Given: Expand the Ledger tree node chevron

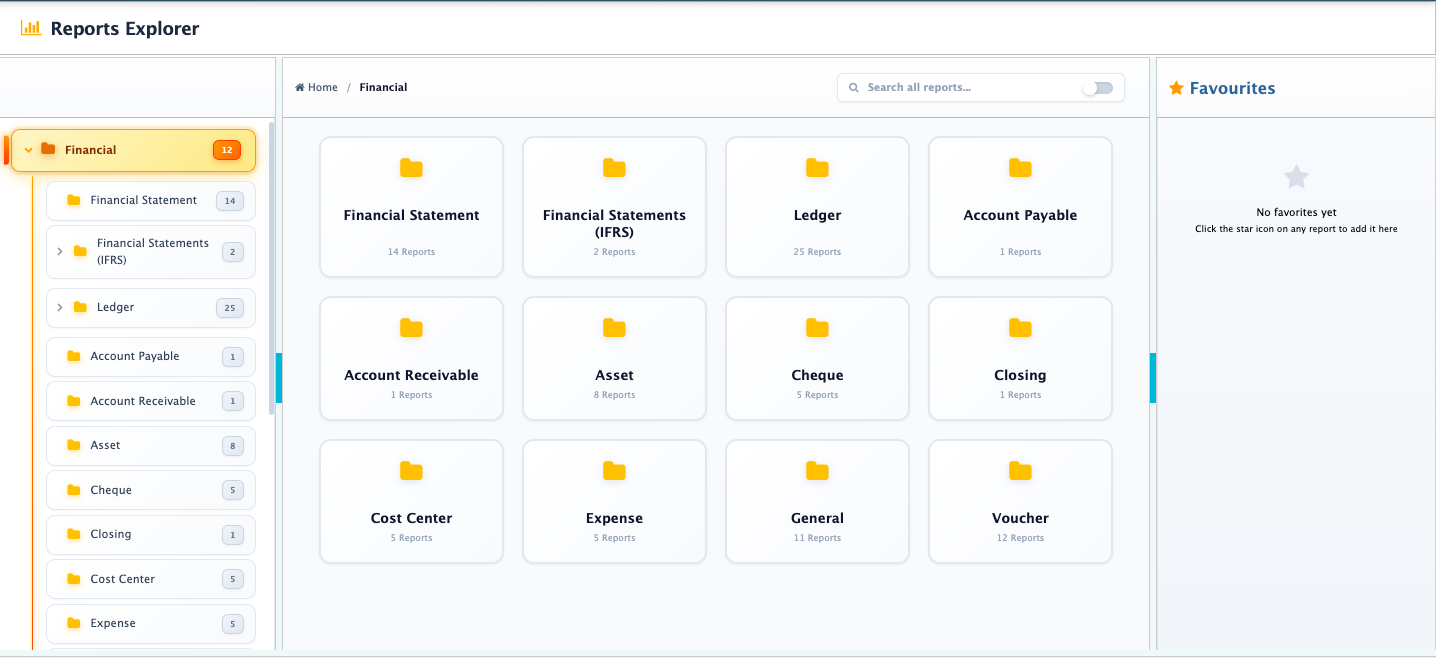Looking at the screenshot, I should coord(60,307).
